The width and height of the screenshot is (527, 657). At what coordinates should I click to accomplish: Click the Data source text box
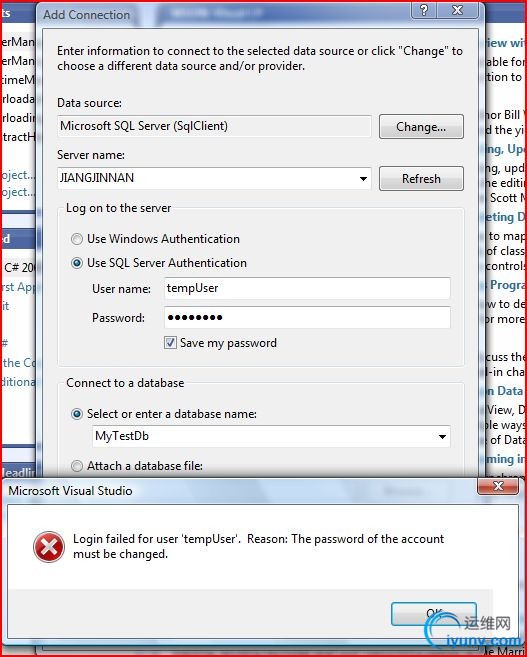[214, 126]
